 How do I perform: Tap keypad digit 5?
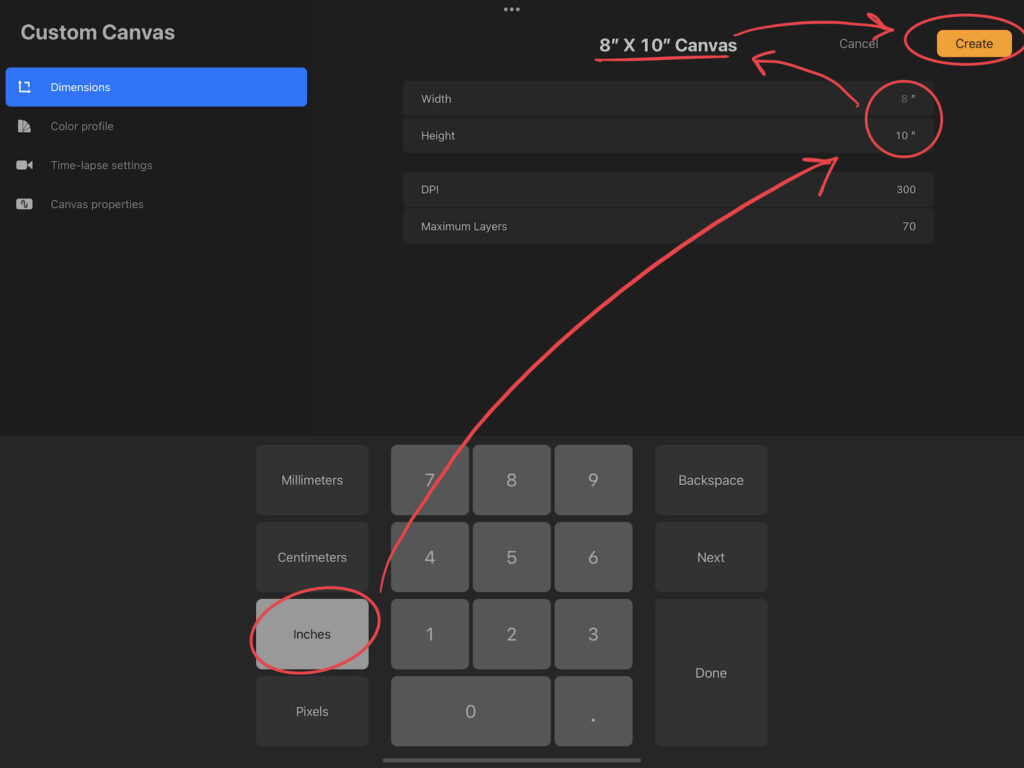point(511,557)
